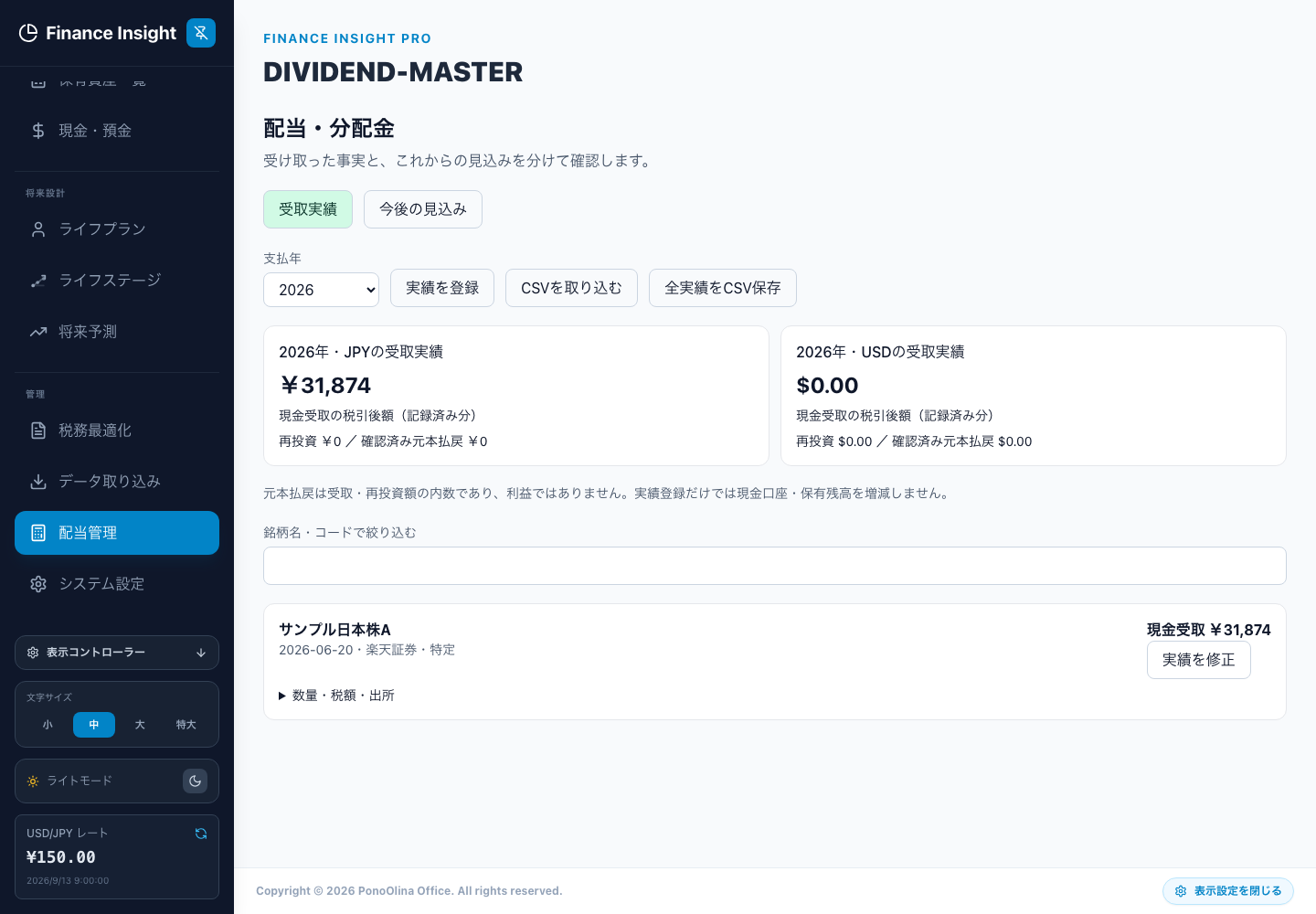Expand the 数量・税額・出所 details
1316x914 pixels.
[x=336, y=696]
